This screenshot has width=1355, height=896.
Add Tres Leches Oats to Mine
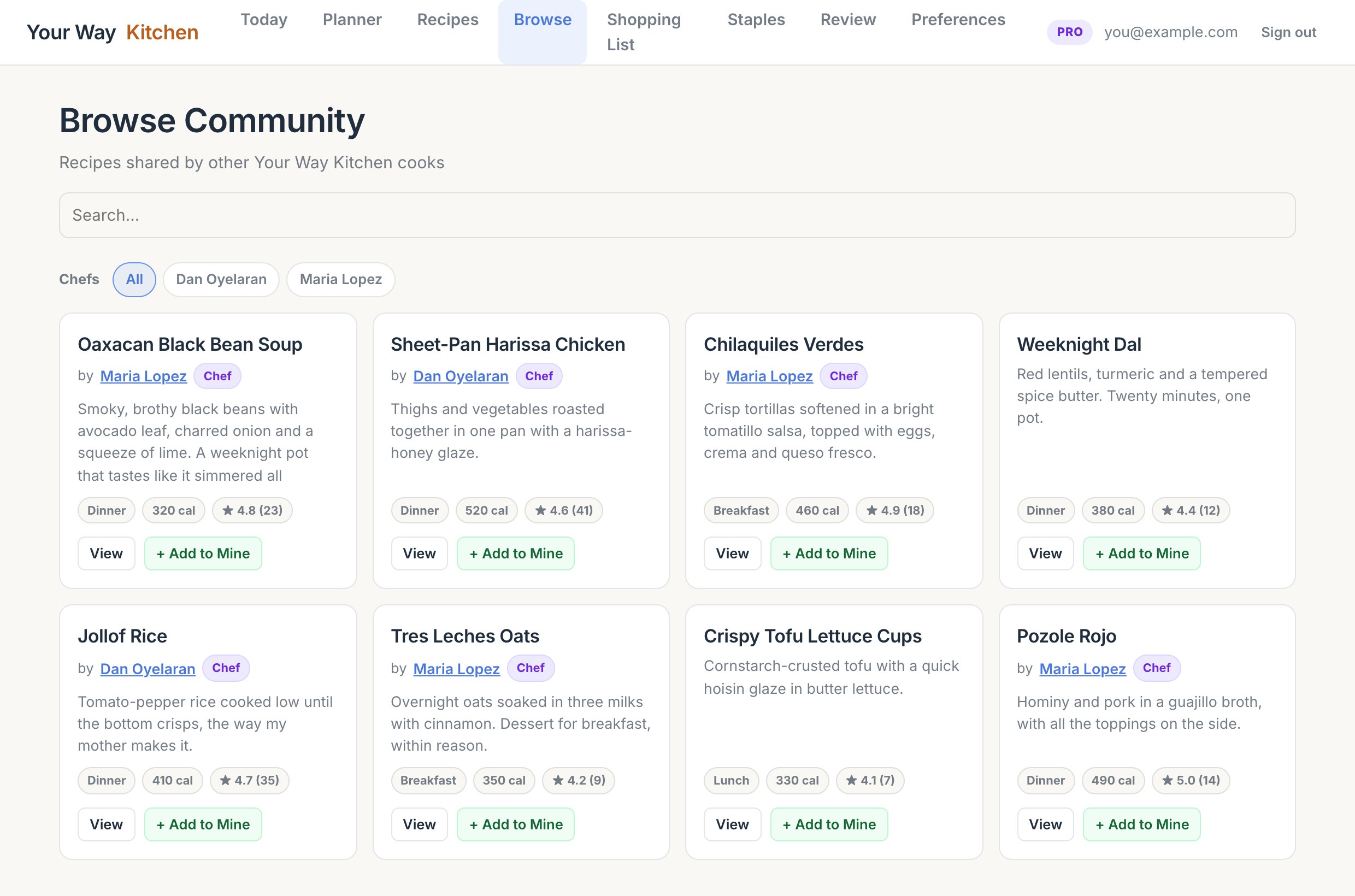(x=515, y=824)
